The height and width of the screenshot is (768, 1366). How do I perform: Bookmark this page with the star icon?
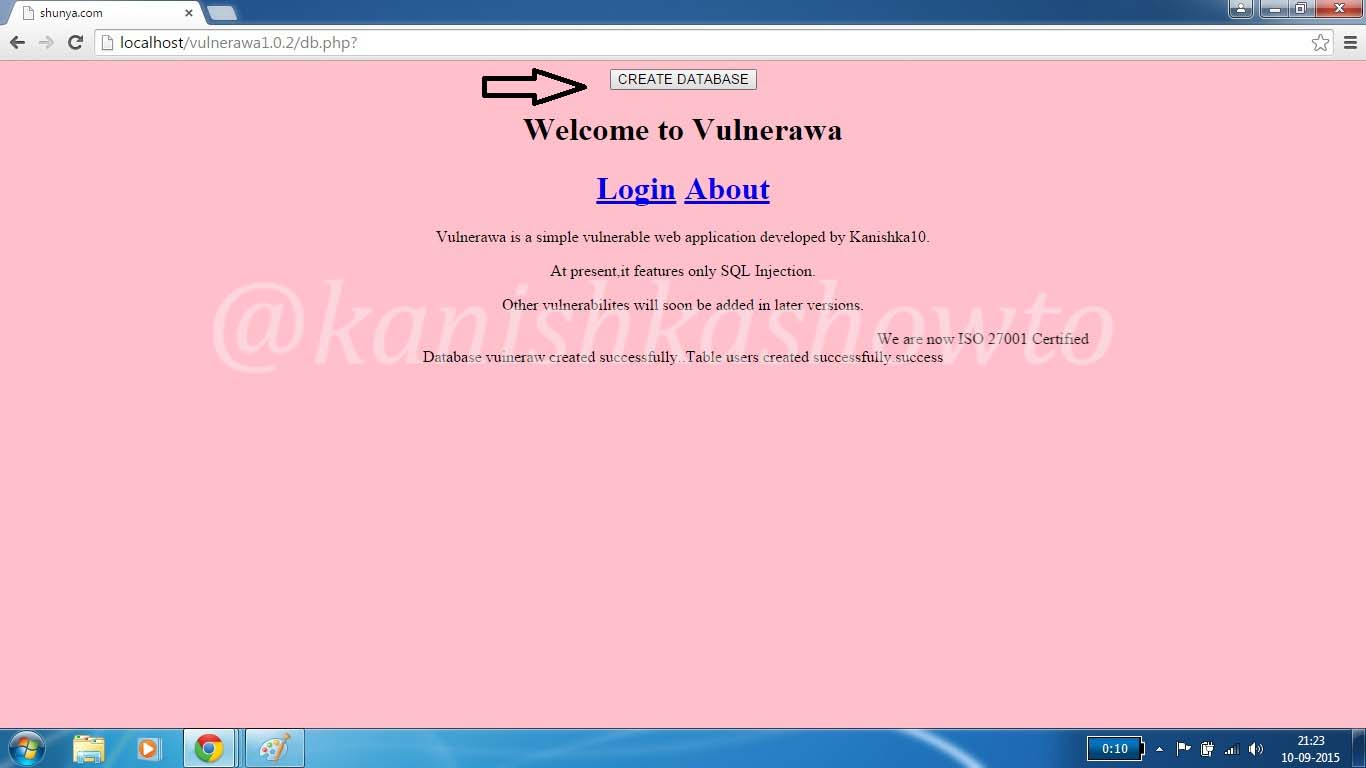[1320, 42]
